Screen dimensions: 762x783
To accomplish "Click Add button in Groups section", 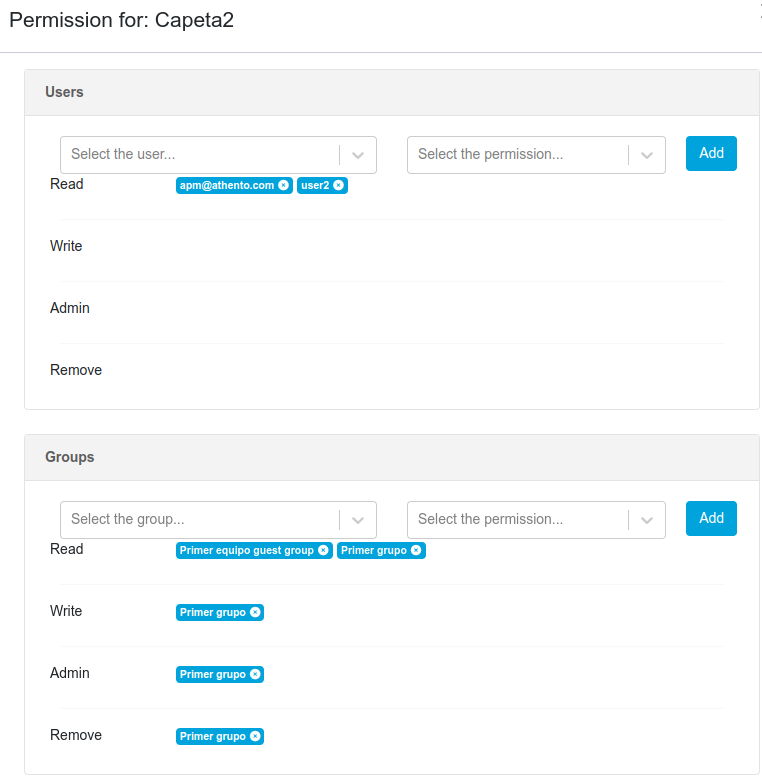I will click(x=711, y=518).
